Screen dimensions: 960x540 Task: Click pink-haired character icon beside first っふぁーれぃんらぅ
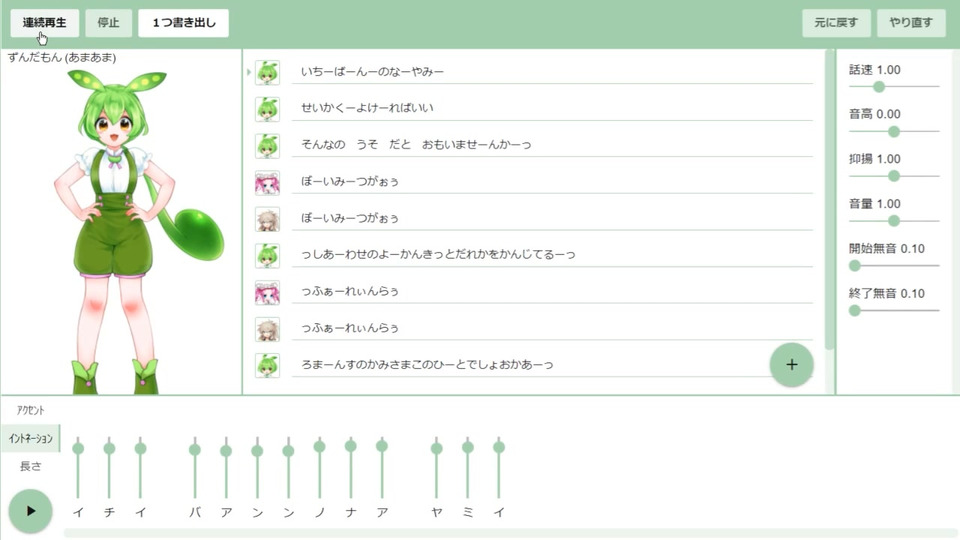(x=268, y=293)
